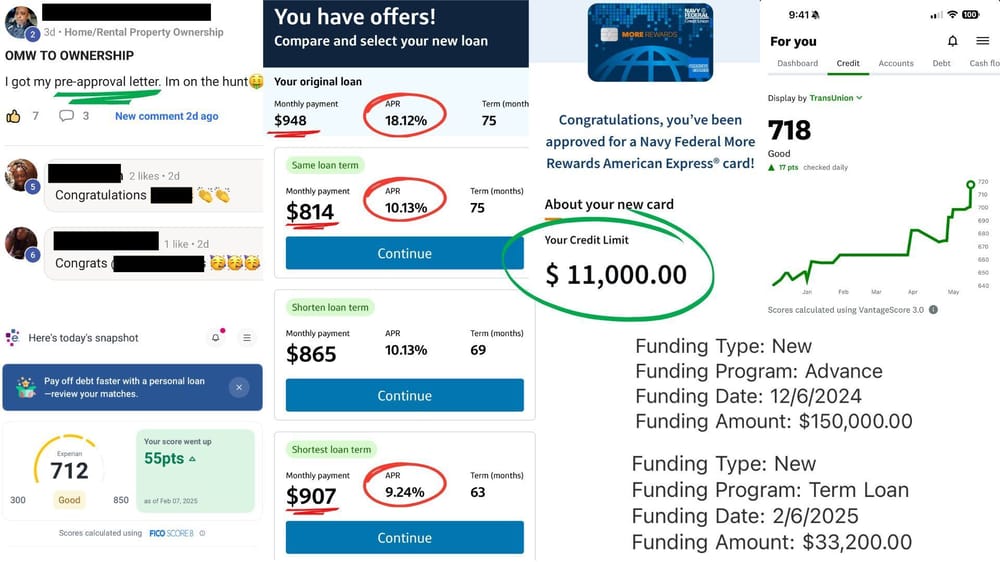1000x562 pixels.
Task: Select the Accounts tab
Action: click(x=896, y=63)
